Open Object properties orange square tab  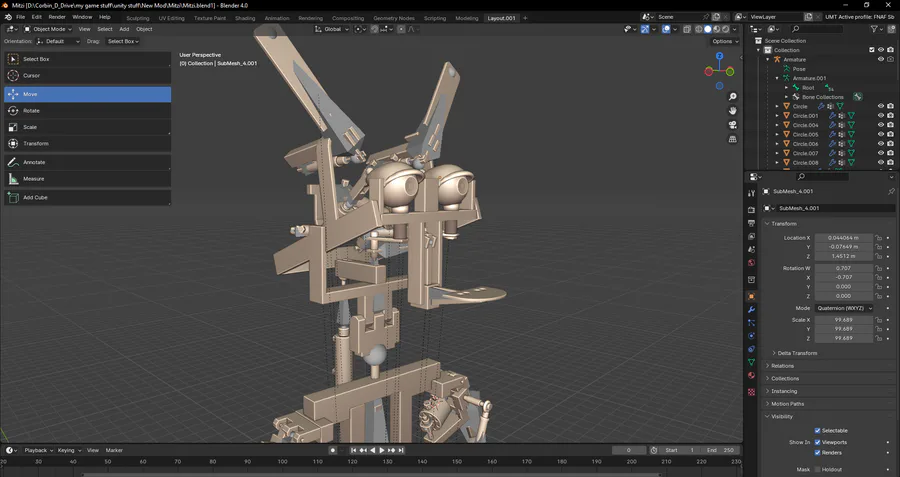tap(751, 296)
